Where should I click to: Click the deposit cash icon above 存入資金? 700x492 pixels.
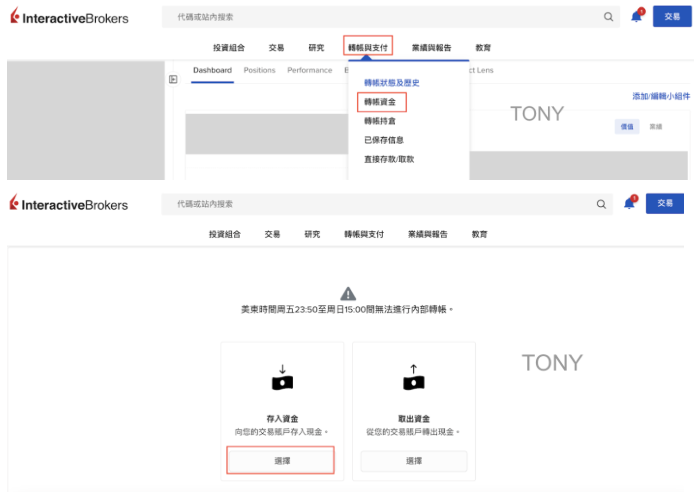pos(282,378)
